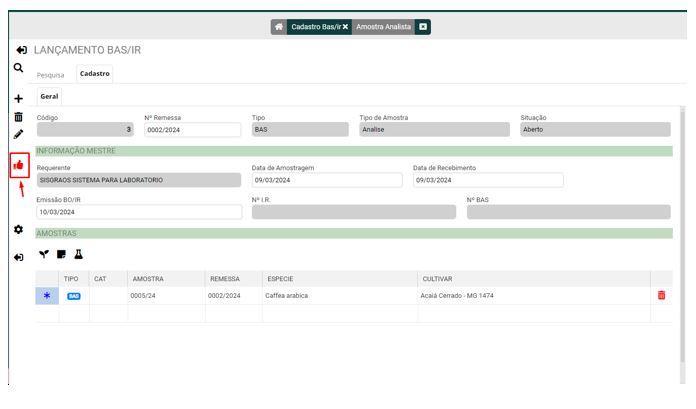Image resolution: width=696 pixels, height=409 pixels.
Task: Click the seedling icon above the samples table
Action: 43,255
